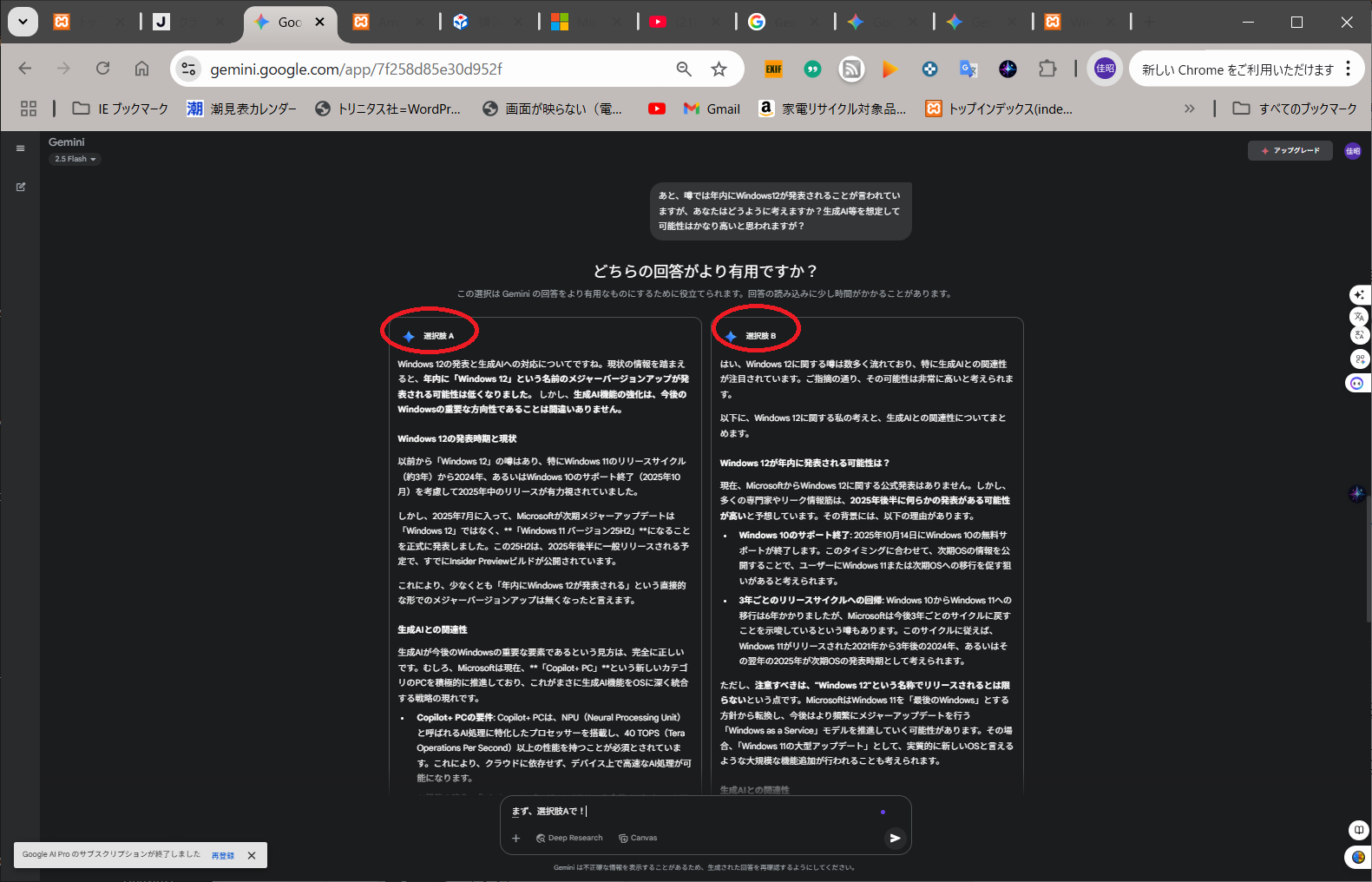Open the Google Translate extension
Image resolution: width=1372 pixels, height=882 pixels.
pyautogui.click(x=968, y=69)
